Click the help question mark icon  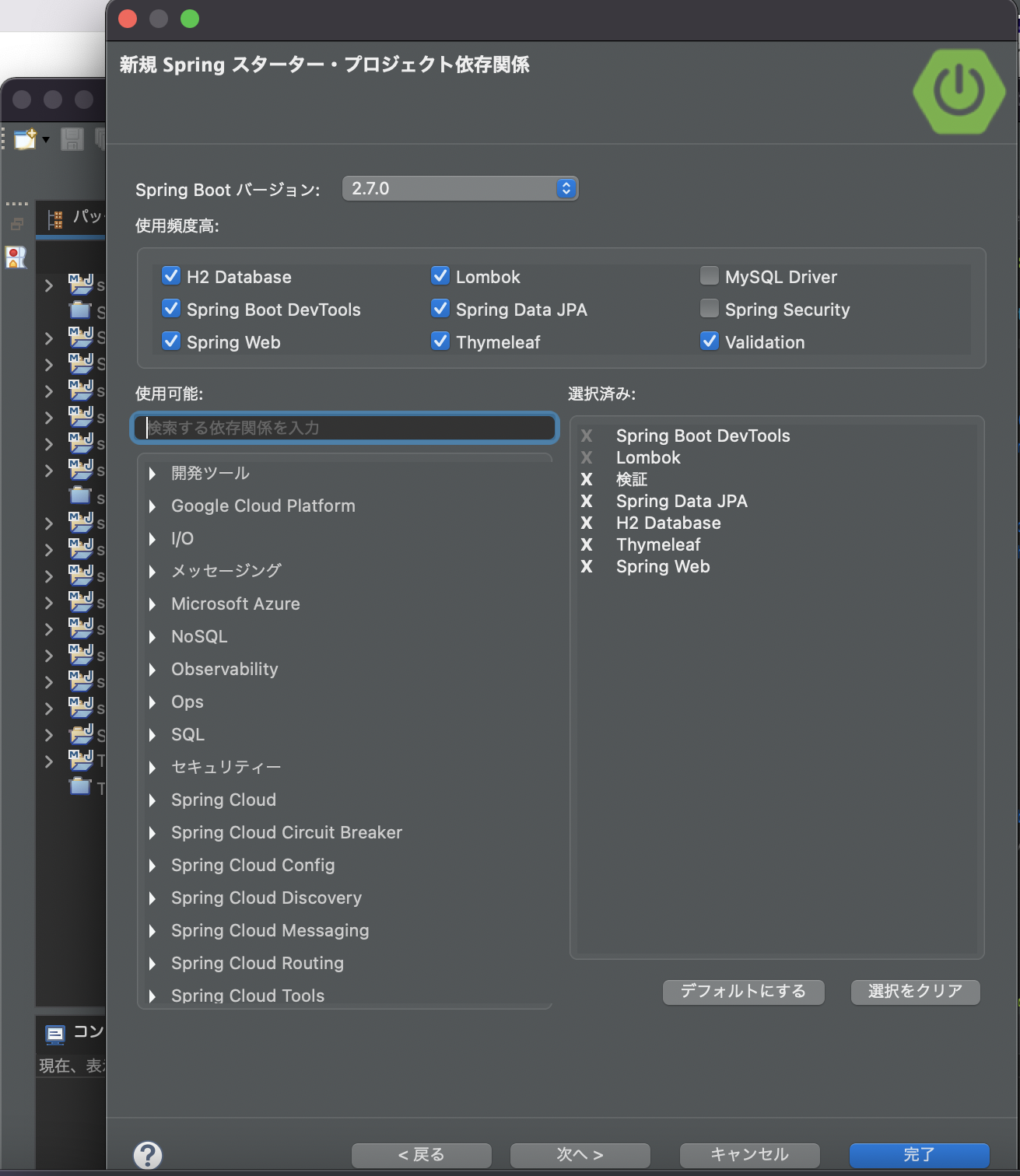[x=148, y=1155]
